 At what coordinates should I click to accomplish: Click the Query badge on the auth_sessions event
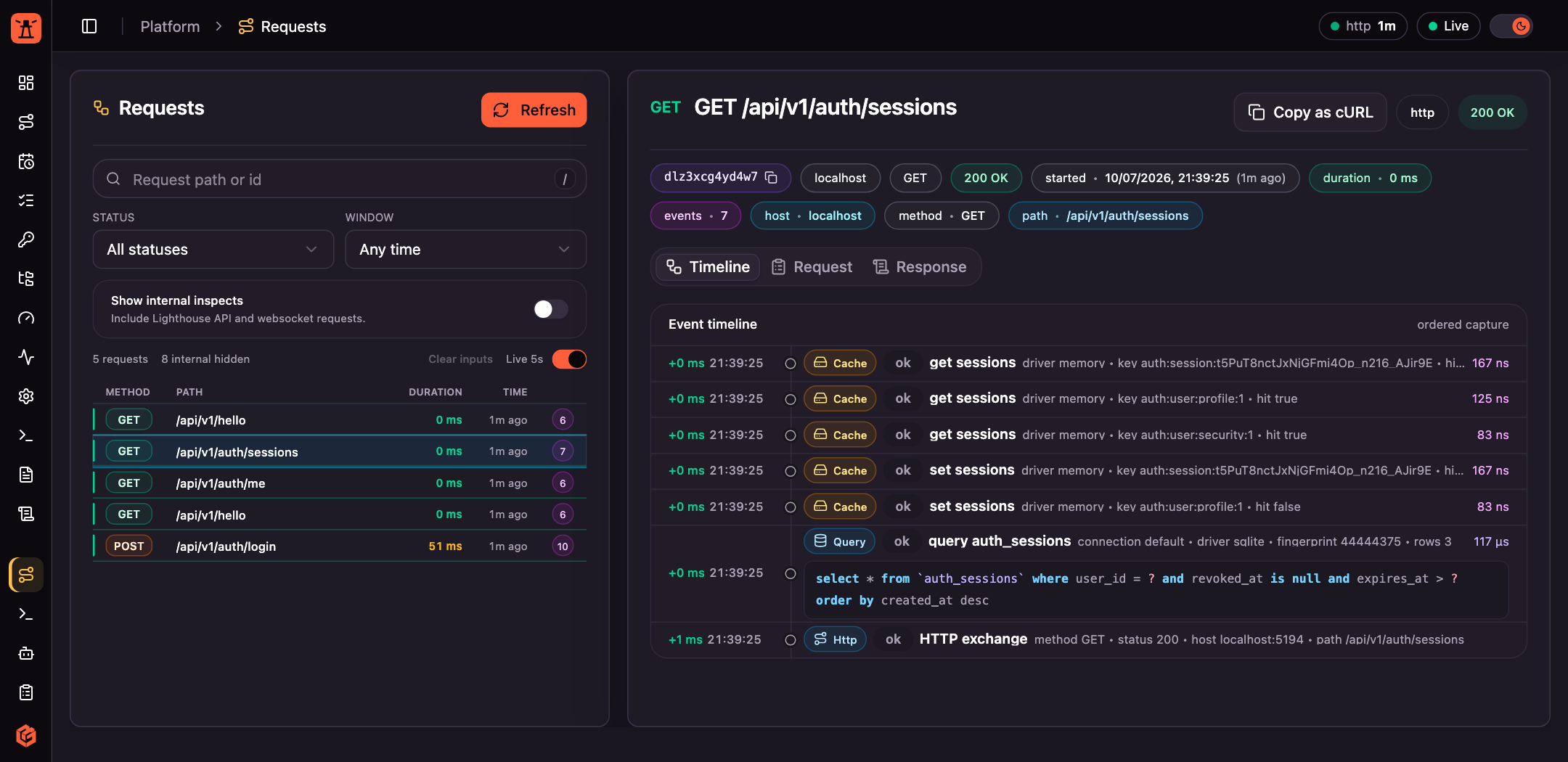[839, 541]
